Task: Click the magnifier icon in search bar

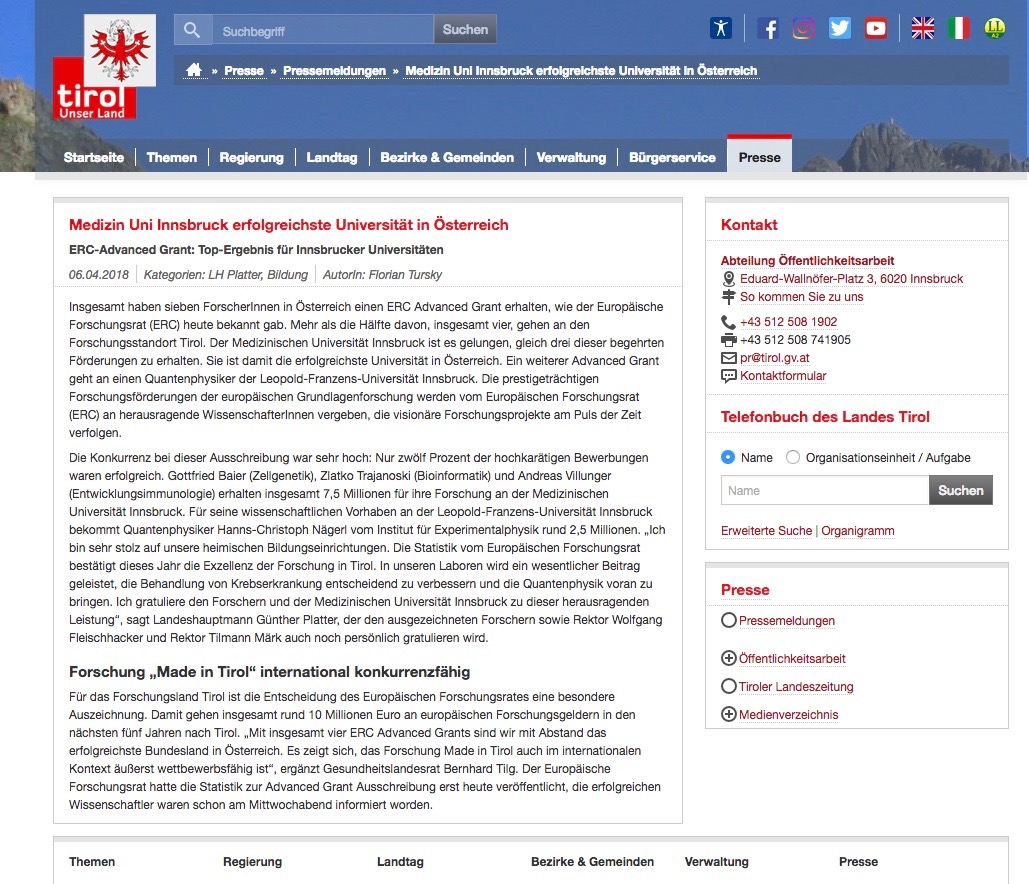Action: (192, 30)
